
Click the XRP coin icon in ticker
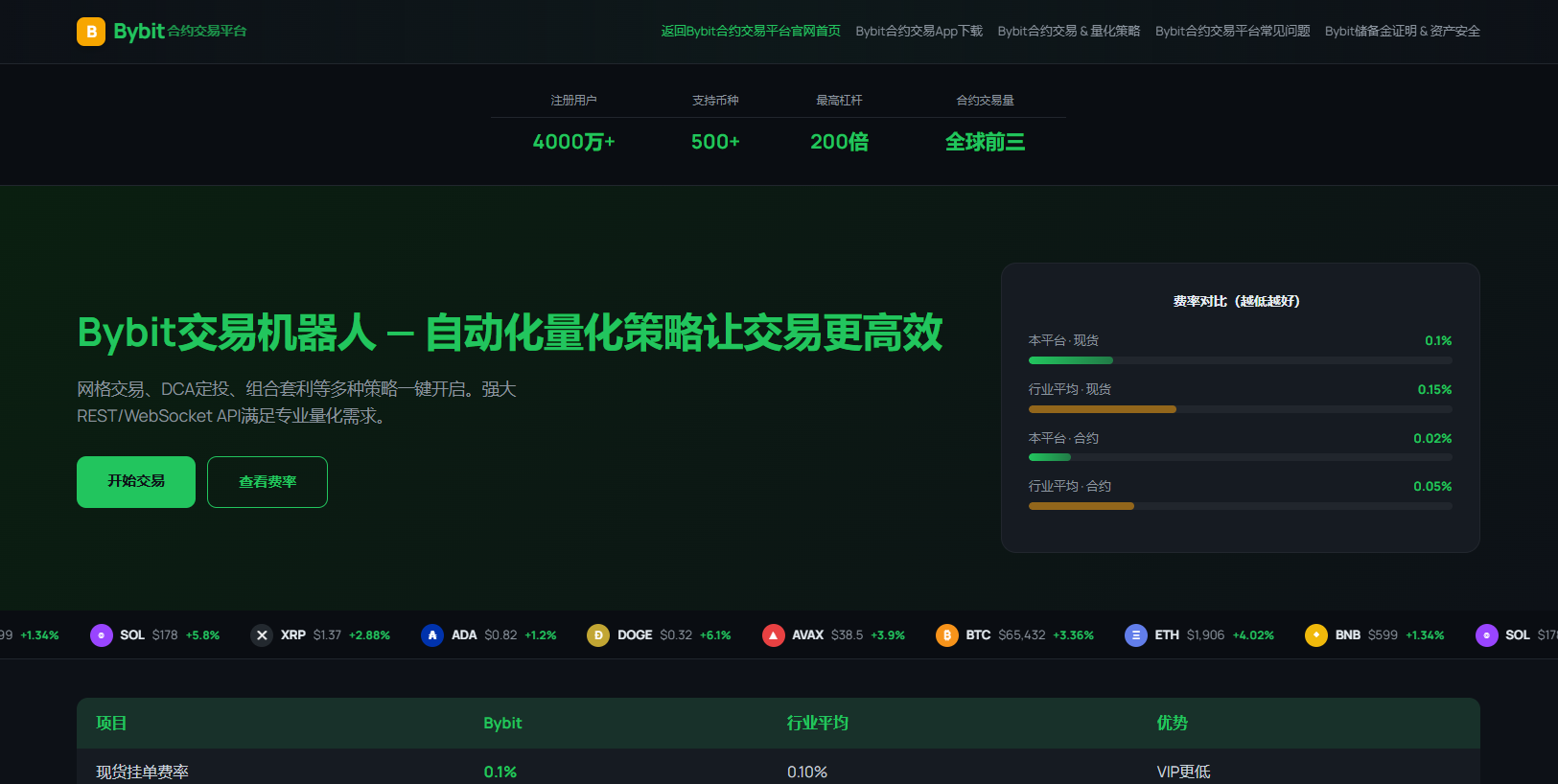262,635
